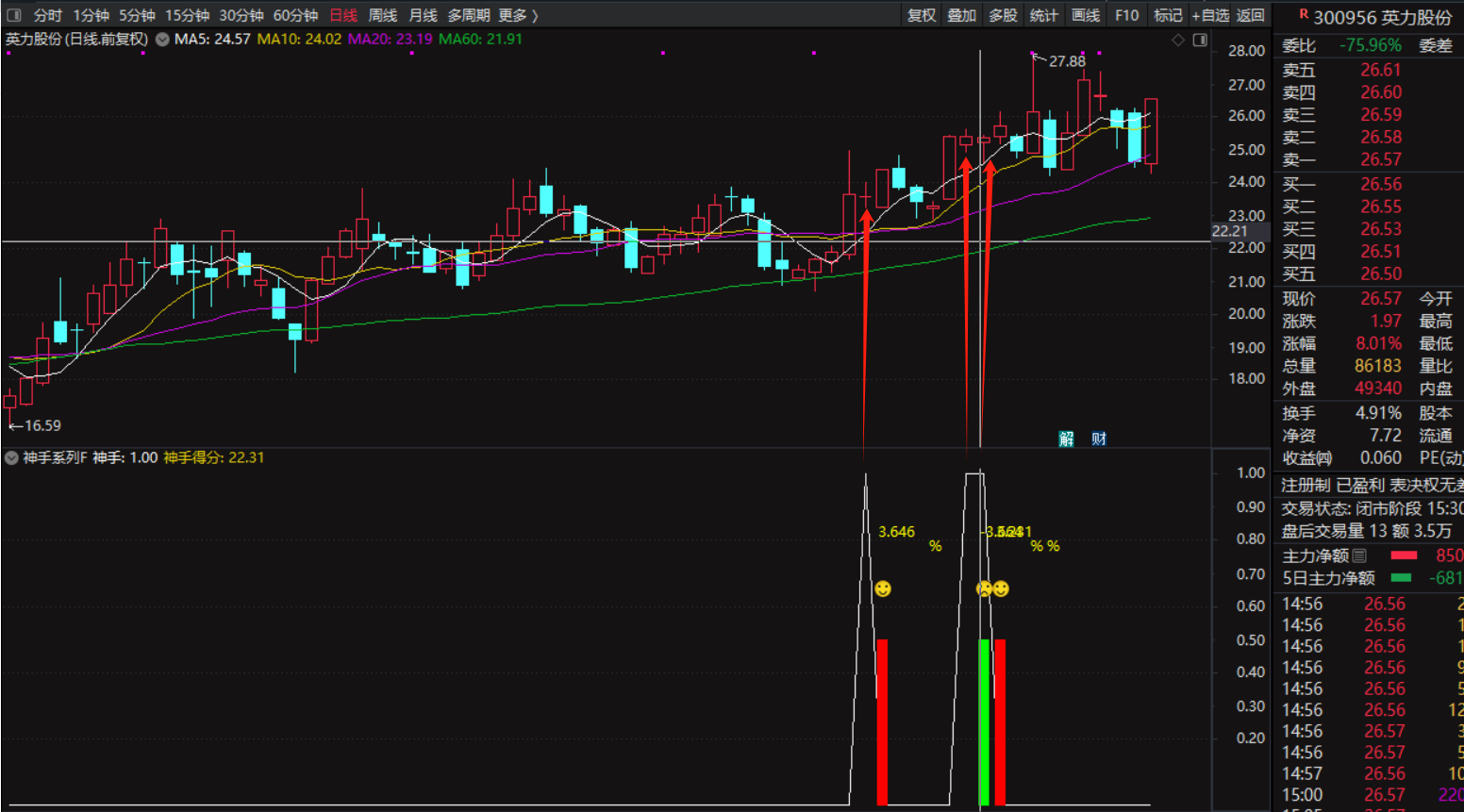Image resolution: width=1464 pixels, height=812 pixels.
Task: Expand the 更多 period options
Action: [x=518, y=15]
